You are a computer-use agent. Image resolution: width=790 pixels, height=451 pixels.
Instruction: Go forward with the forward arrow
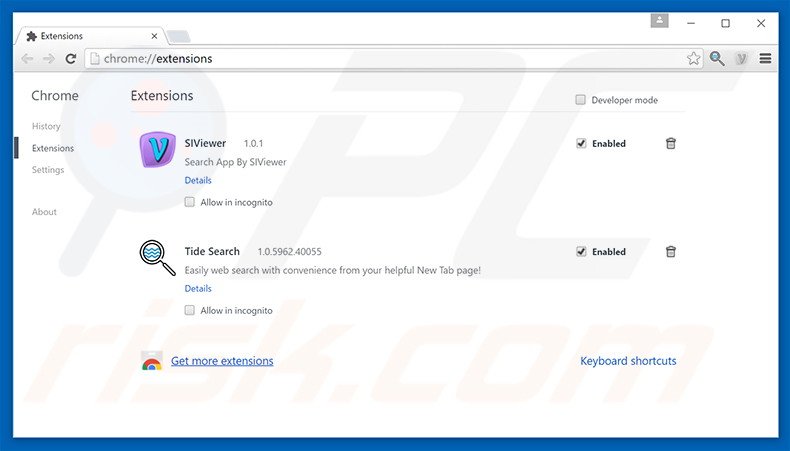point(48,59)
